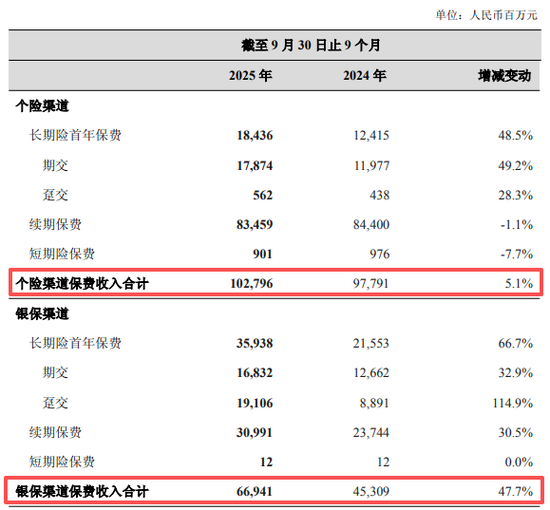
Task: Select the 个险渠道 section heading
Action: [42, 106]
